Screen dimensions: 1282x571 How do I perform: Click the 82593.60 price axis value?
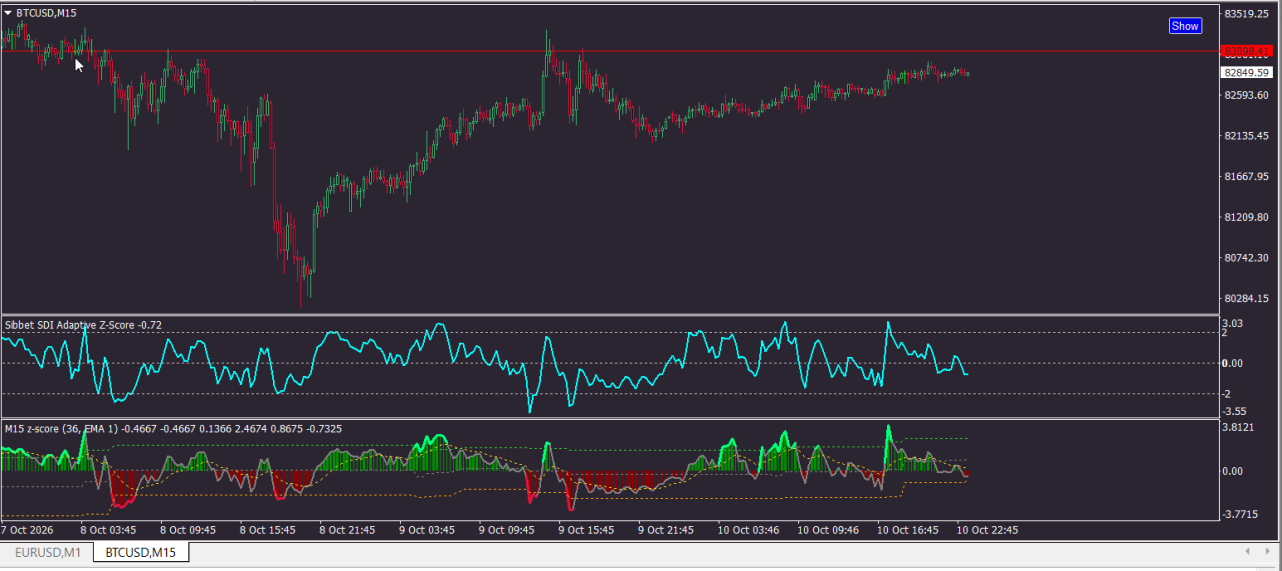tap(1246, 95)
